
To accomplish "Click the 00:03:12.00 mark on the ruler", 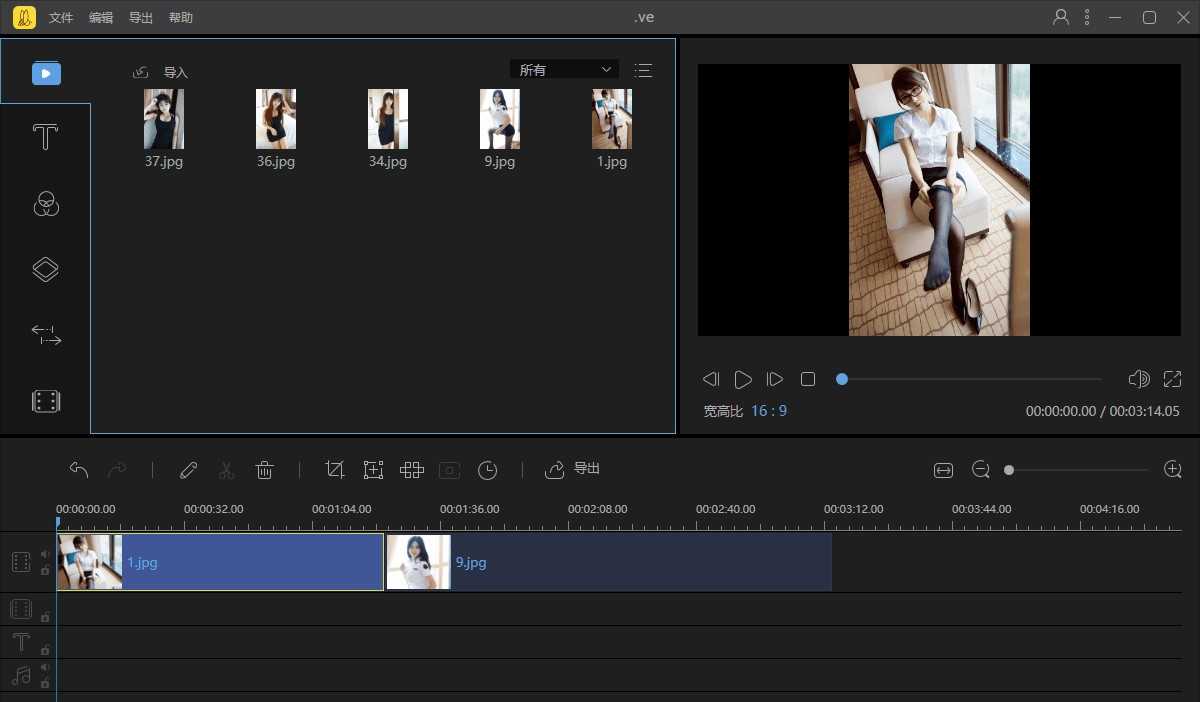I will click(853, 509).
